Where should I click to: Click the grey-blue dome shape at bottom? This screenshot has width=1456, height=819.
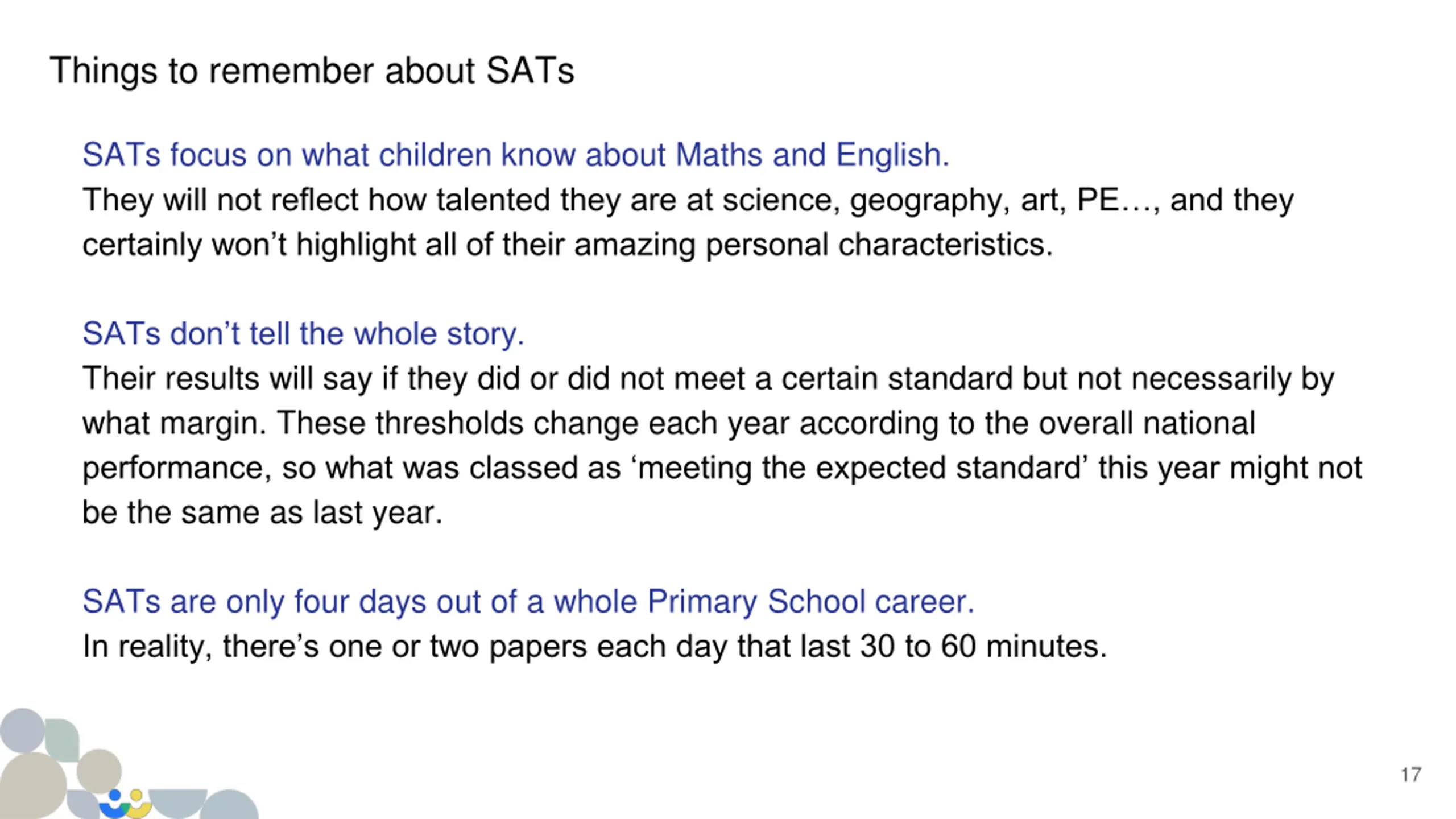click(229, 804)
